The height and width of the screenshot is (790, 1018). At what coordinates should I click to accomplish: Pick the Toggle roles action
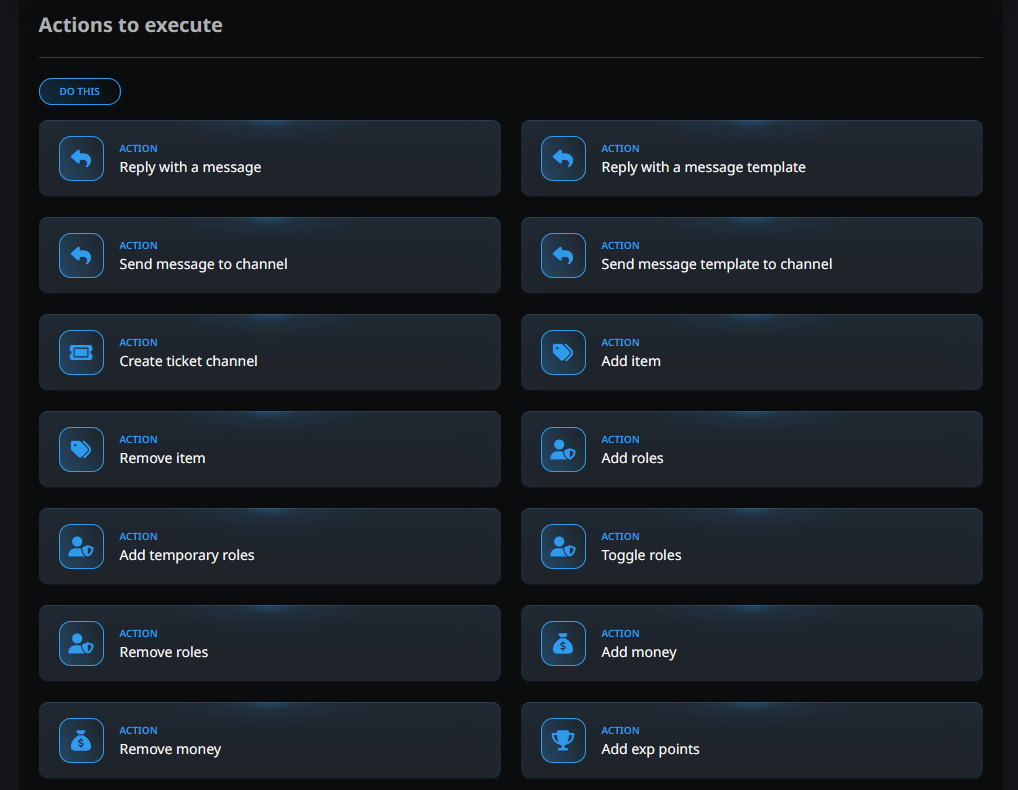coord(752,547)
